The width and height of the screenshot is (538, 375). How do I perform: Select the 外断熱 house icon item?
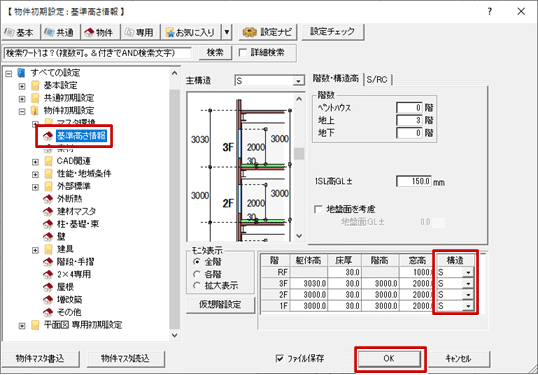click(48, 199)
